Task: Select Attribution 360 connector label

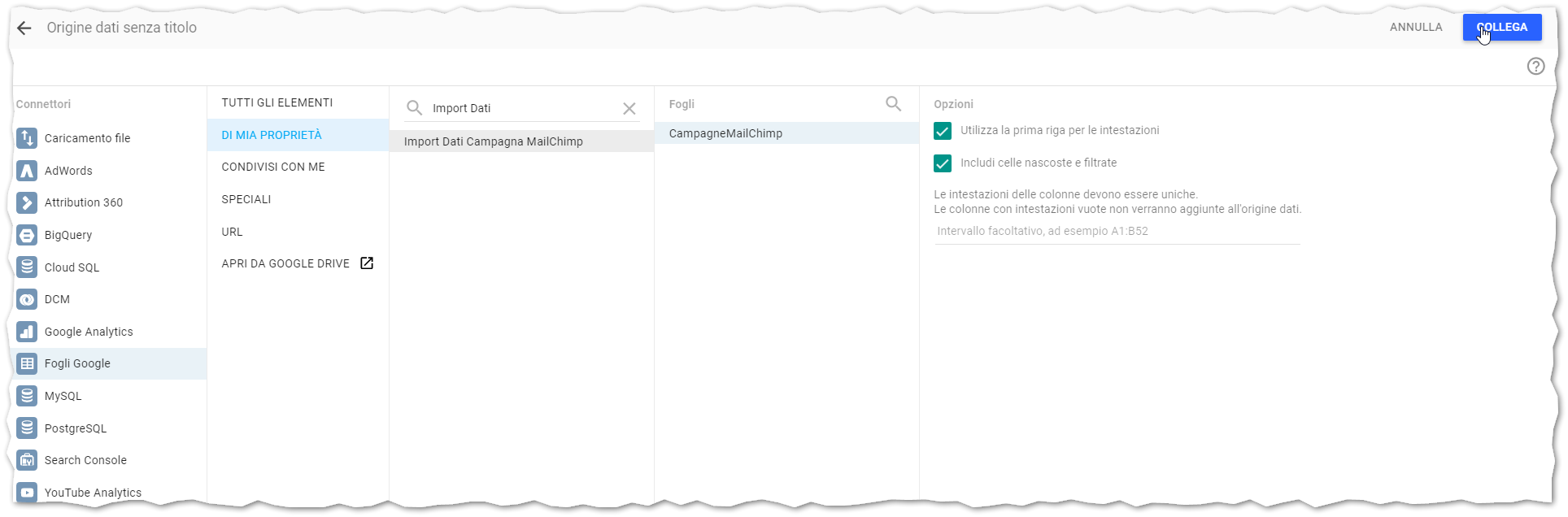Action: pyautogui.click(x=84, y=202)
